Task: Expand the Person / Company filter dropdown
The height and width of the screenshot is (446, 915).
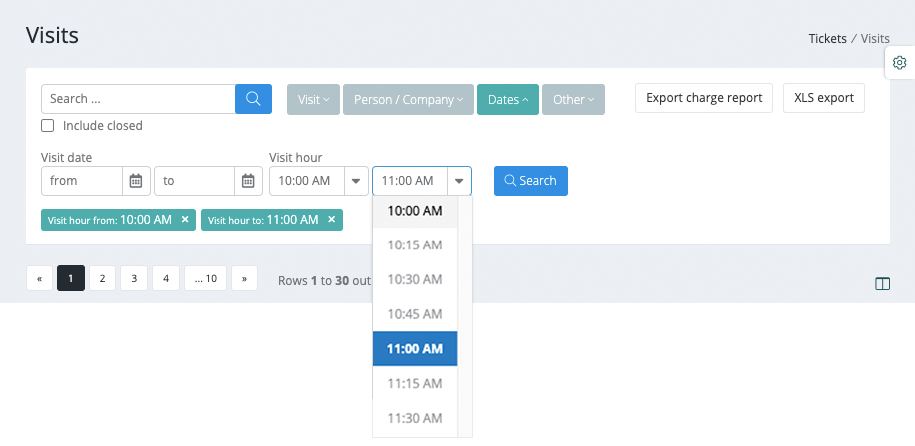Action: 408,99
